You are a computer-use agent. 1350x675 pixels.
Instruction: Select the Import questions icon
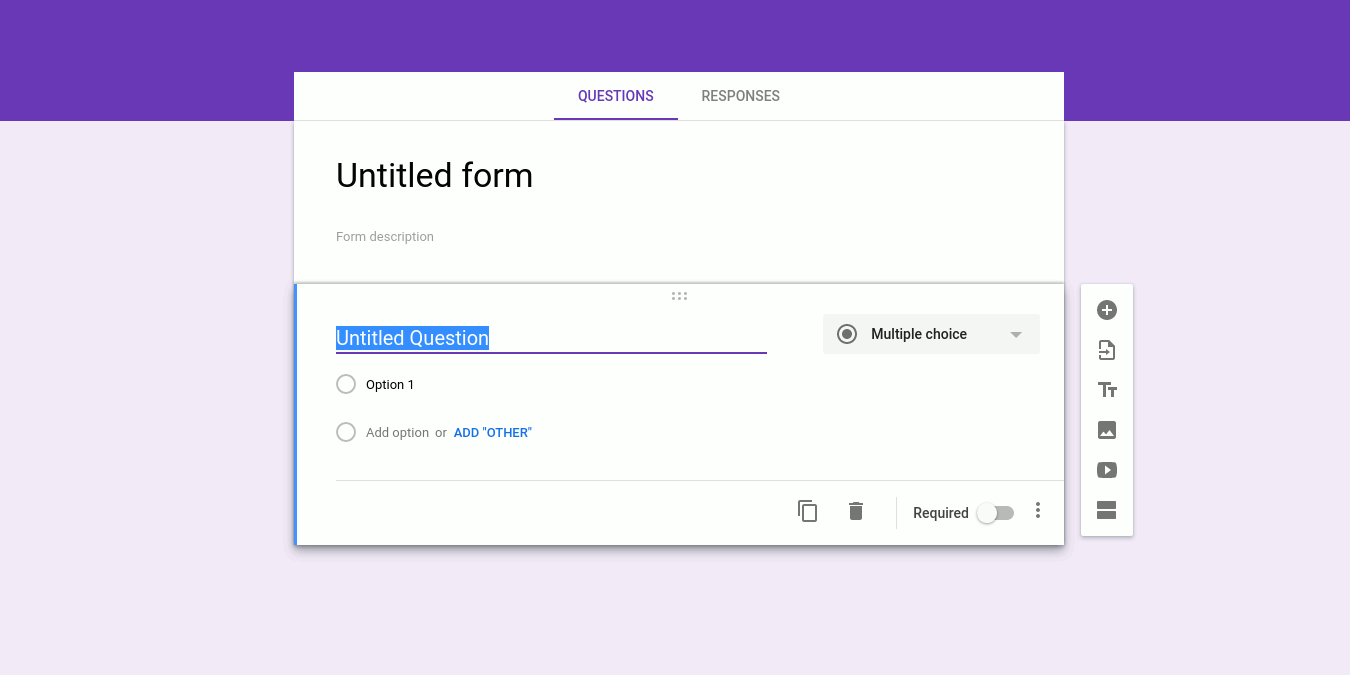(1106, 350)
